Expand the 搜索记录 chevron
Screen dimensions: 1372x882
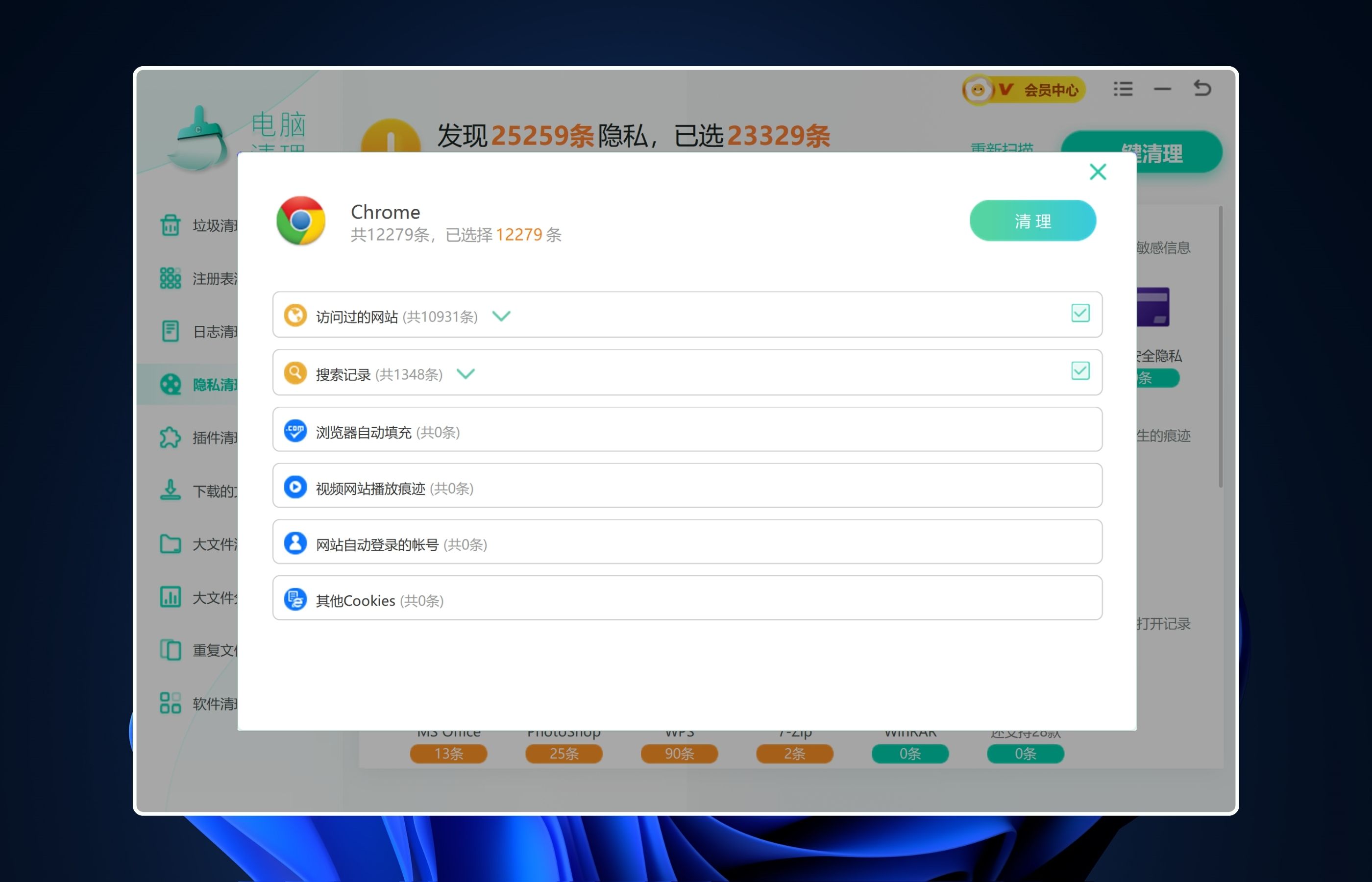click(465, 374)
